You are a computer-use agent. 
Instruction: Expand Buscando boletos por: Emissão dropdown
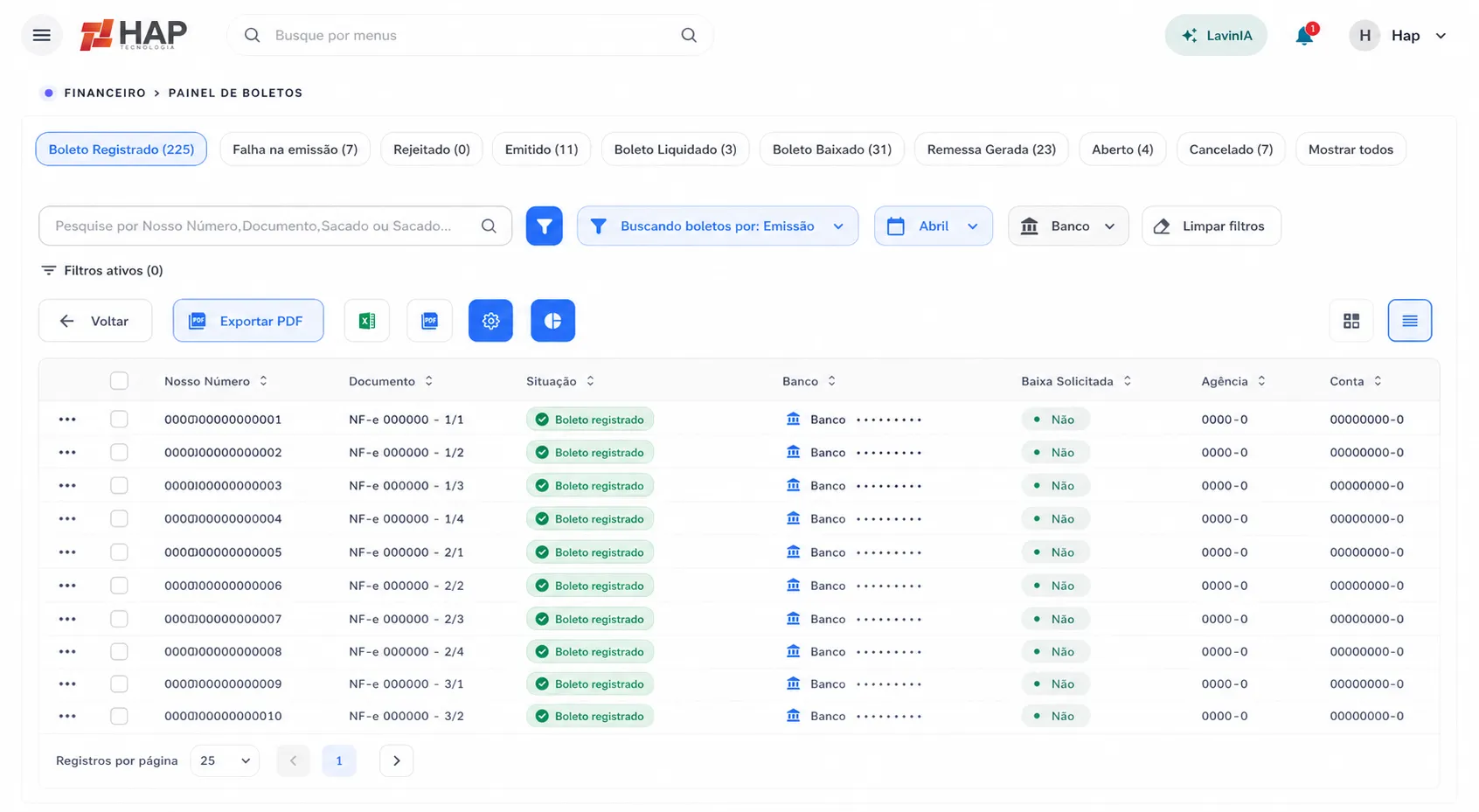point(718,226)
